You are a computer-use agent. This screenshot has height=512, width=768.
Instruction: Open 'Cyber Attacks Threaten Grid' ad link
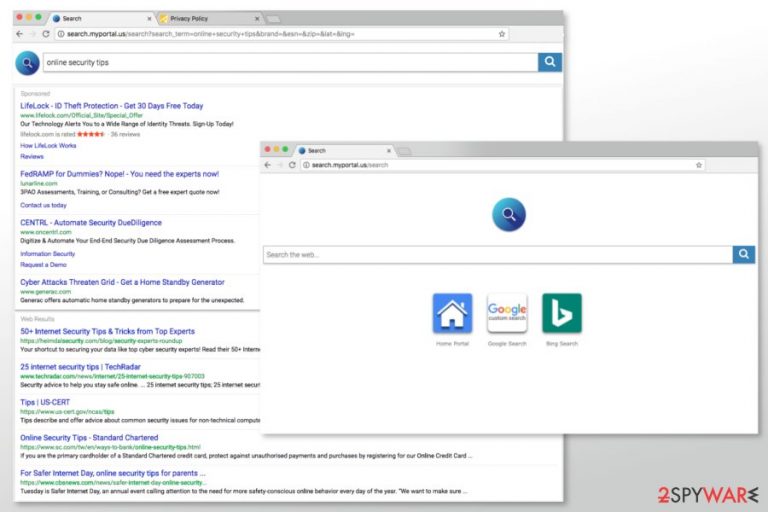(x=122, y=282)
